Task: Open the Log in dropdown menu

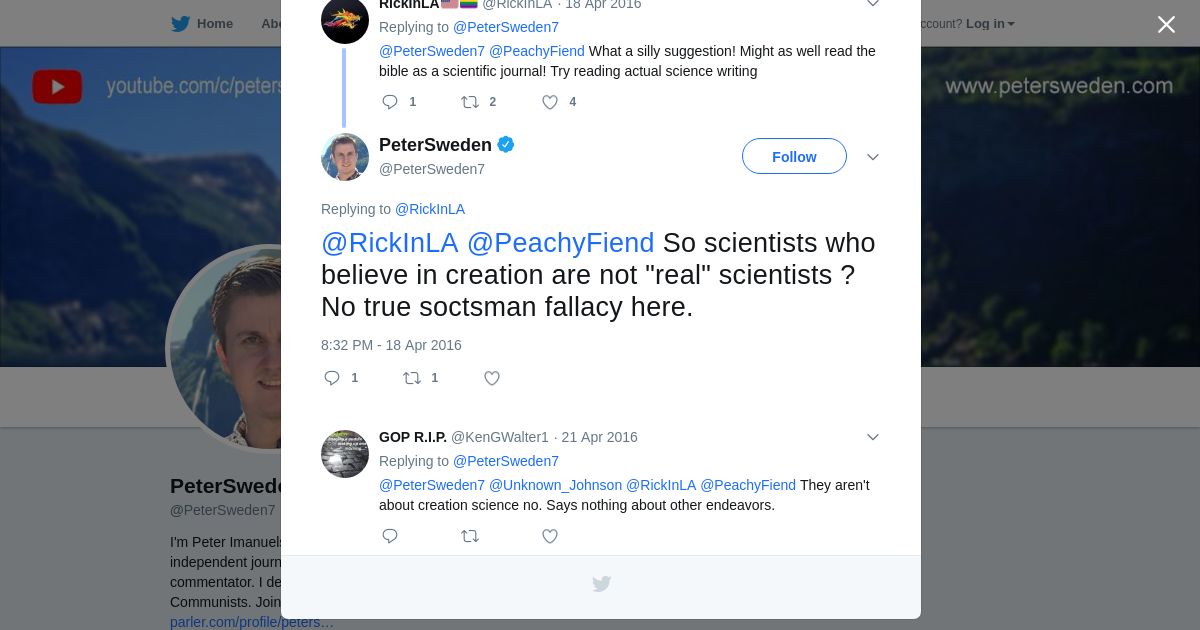Action: pyautogui.click(x=990, y=24)
